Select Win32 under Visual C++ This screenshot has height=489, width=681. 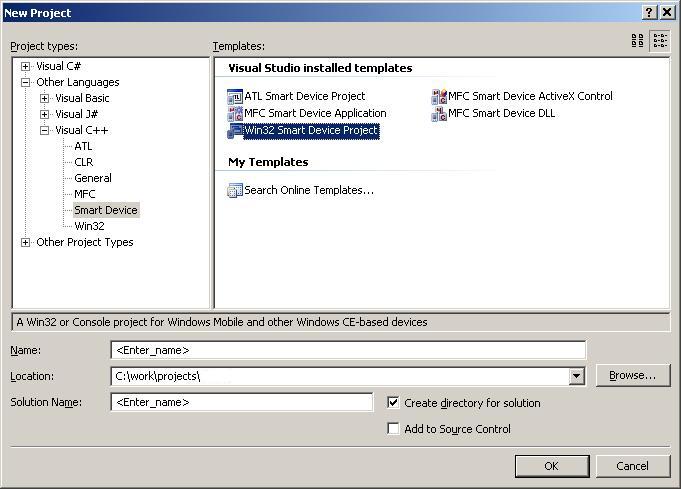pos(89,226)
